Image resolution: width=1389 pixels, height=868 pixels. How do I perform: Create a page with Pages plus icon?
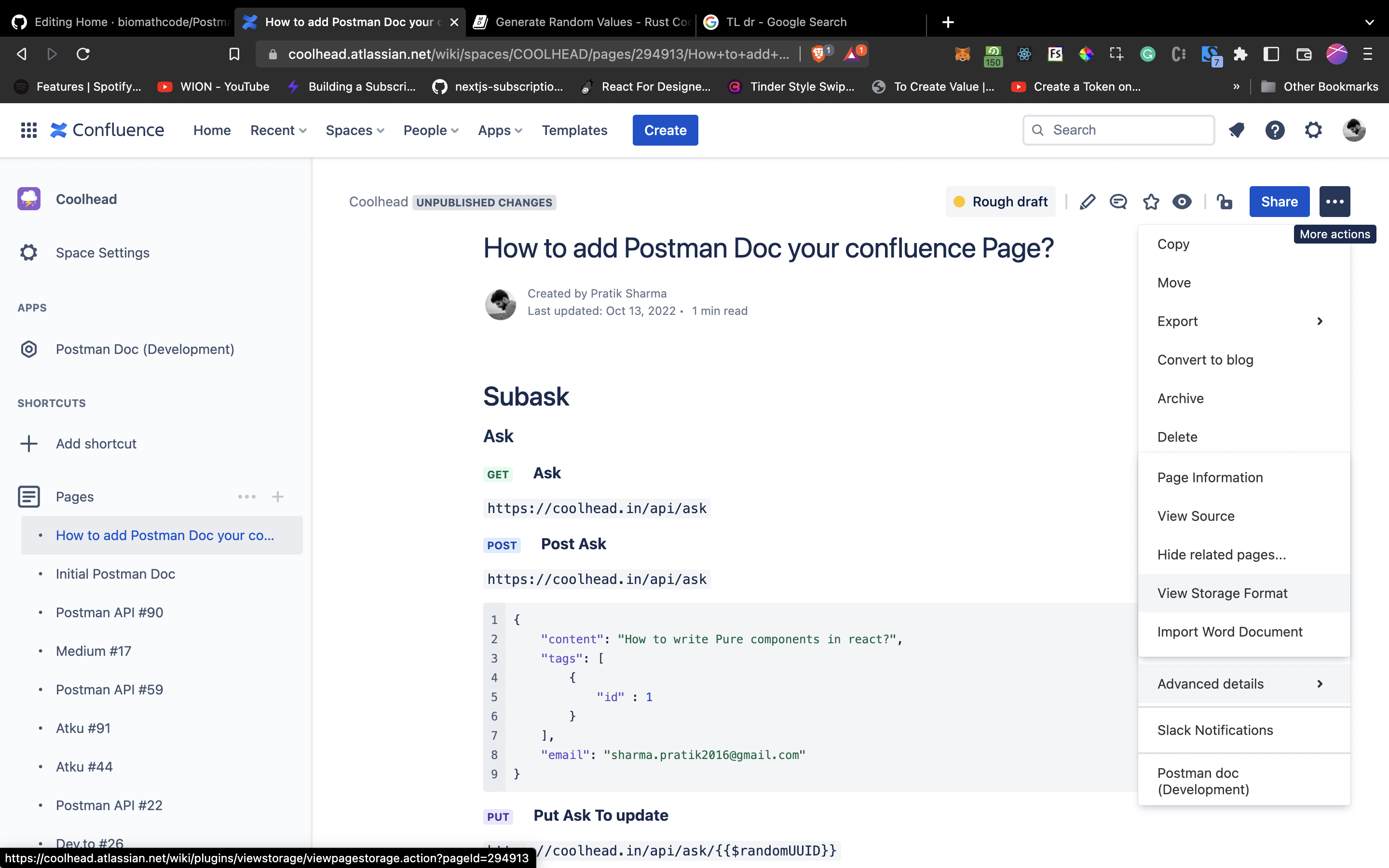click(x=278, y=497)
